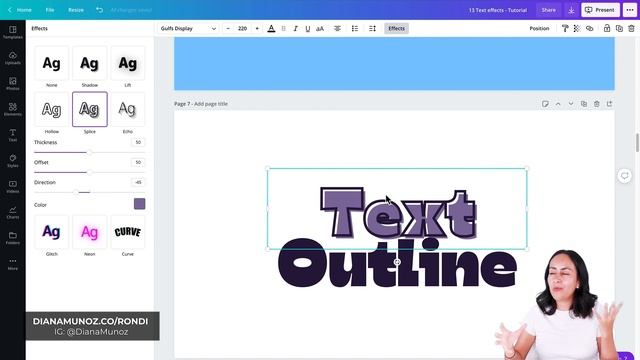Open the Charts sidebar tab
The width and height of the screenshot is (640, 360).
[13, 212]
